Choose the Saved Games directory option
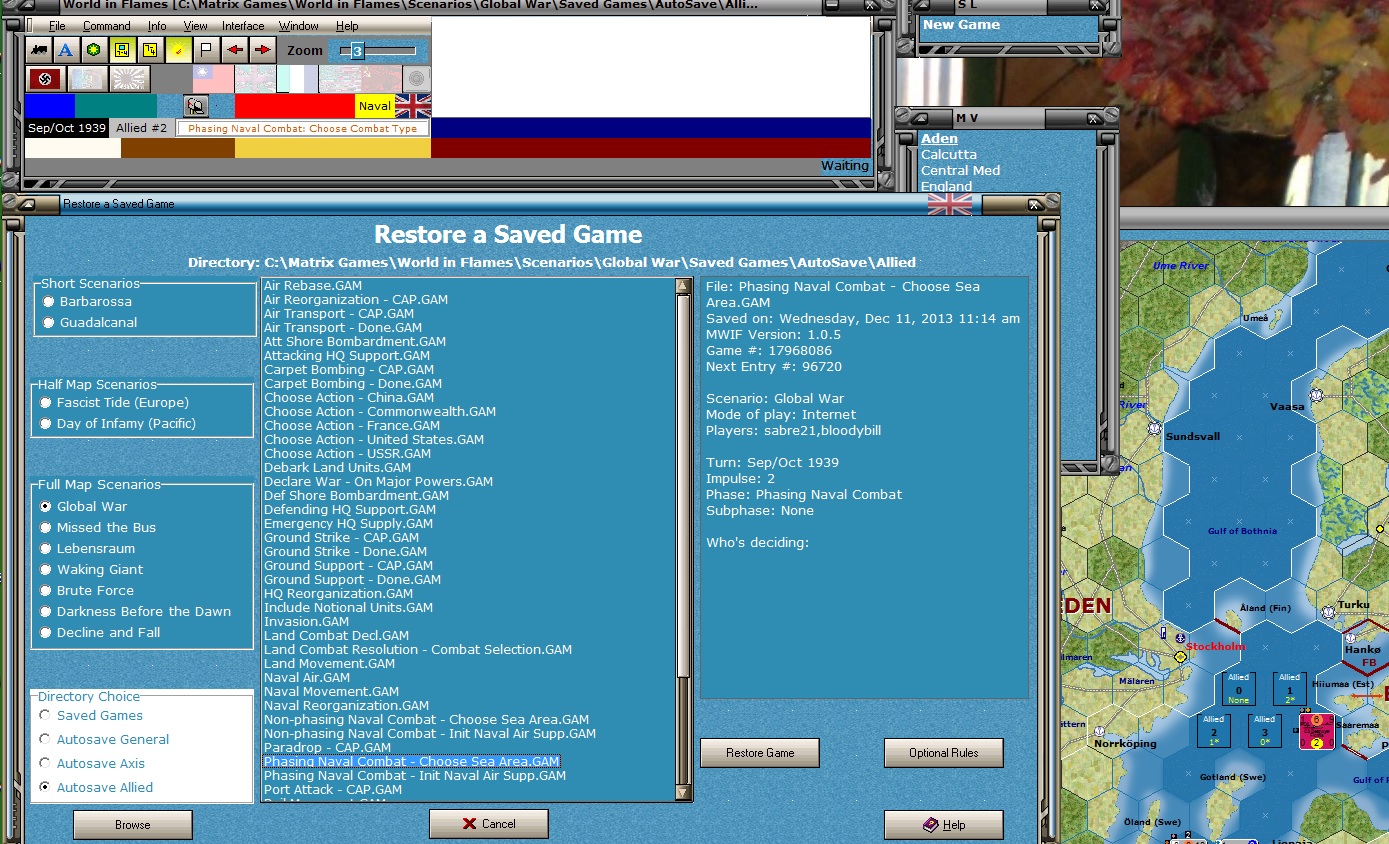Viewport: 1389px width, 844px height. (46, 716)
